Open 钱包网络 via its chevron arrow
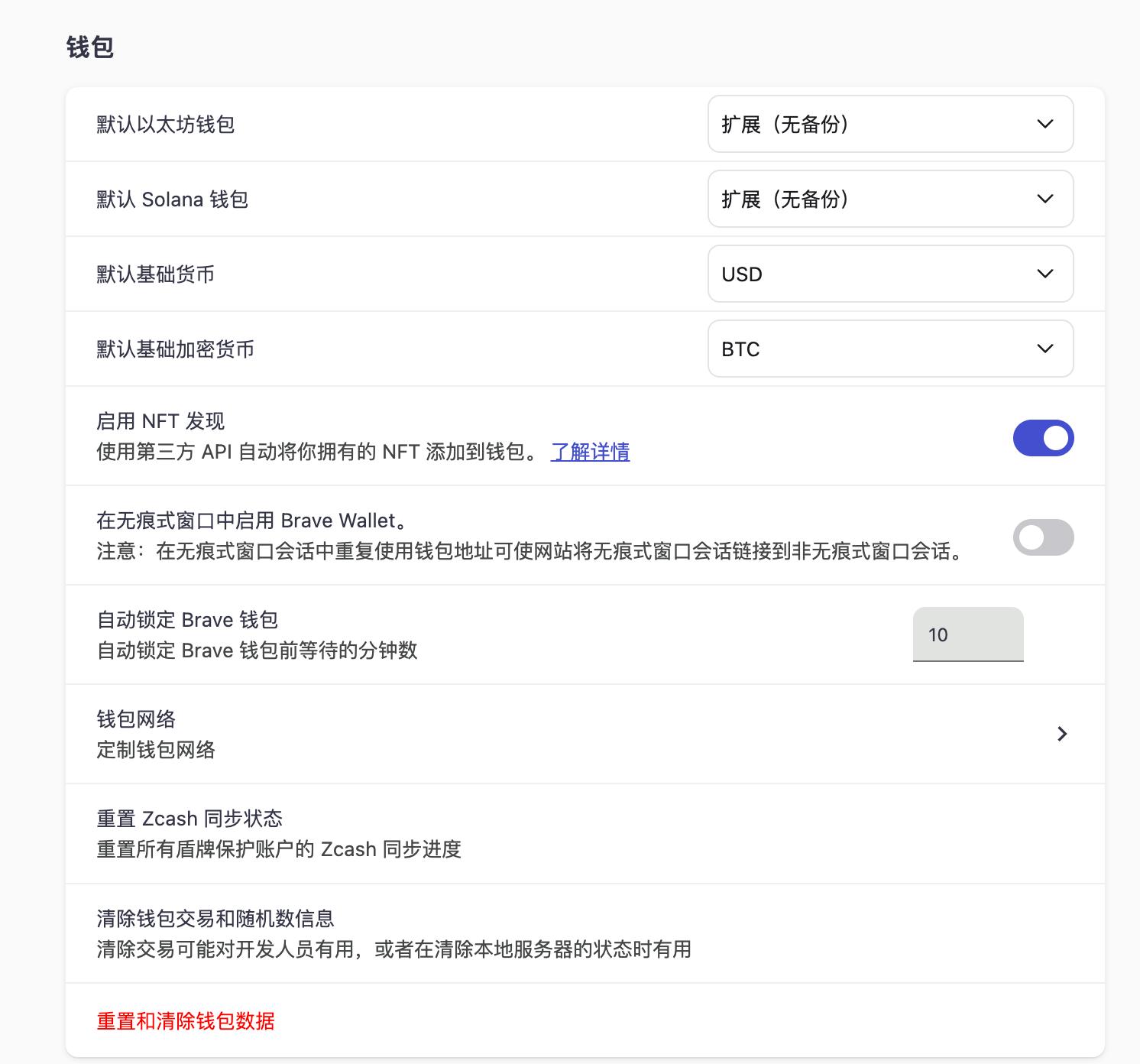 click(x=1062, y=734)
